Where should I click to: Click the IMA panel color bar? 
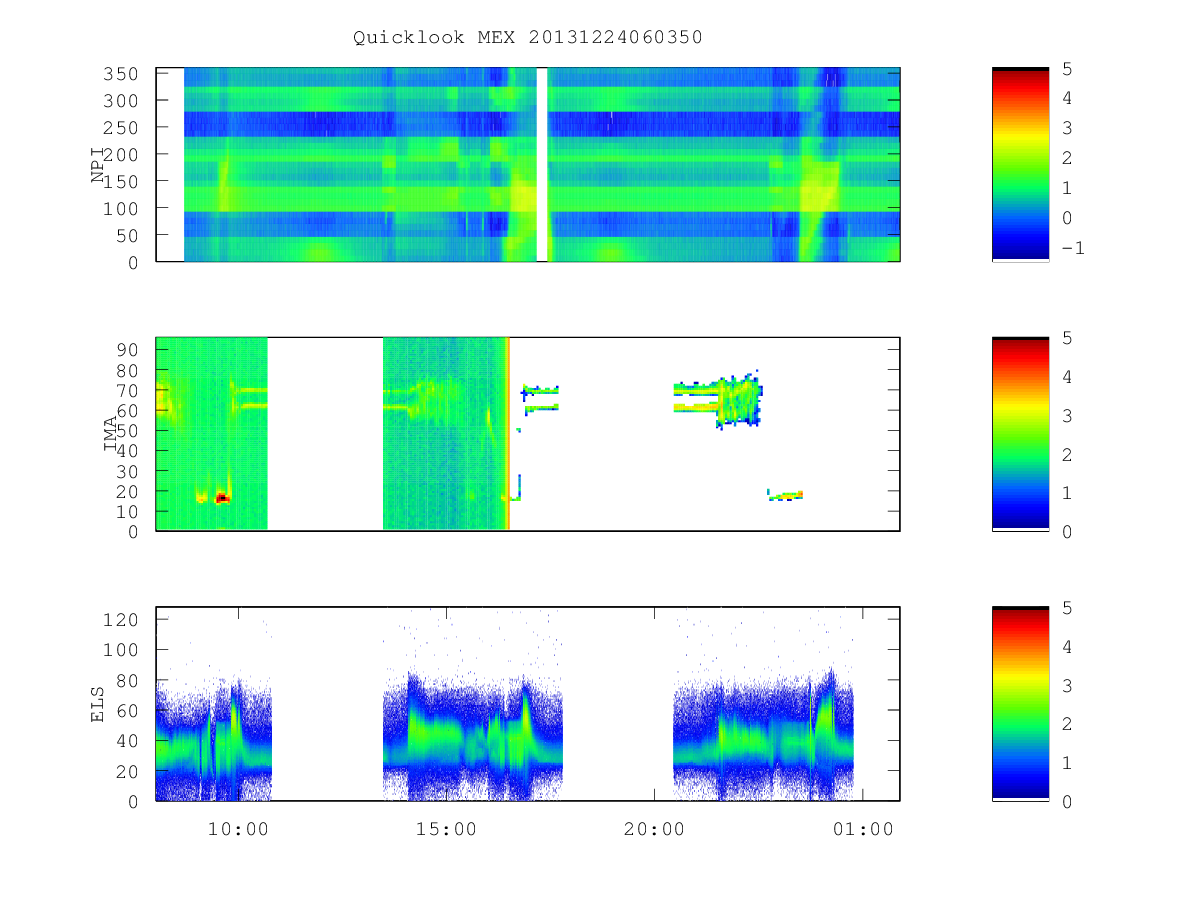(x=1020, y=434)
